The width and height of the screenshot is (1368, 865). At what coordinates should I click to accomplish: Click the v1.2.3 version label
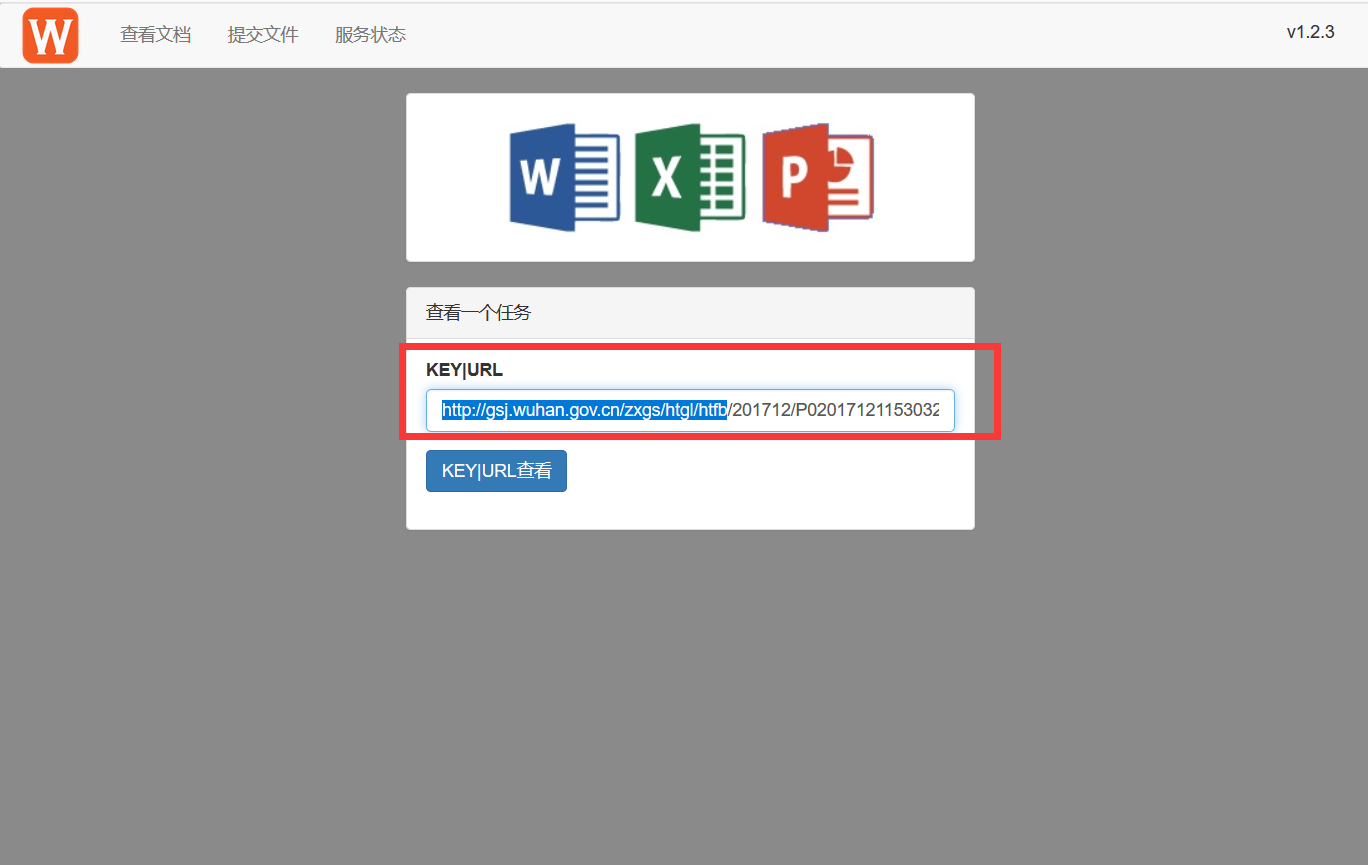click(1310, 32)
